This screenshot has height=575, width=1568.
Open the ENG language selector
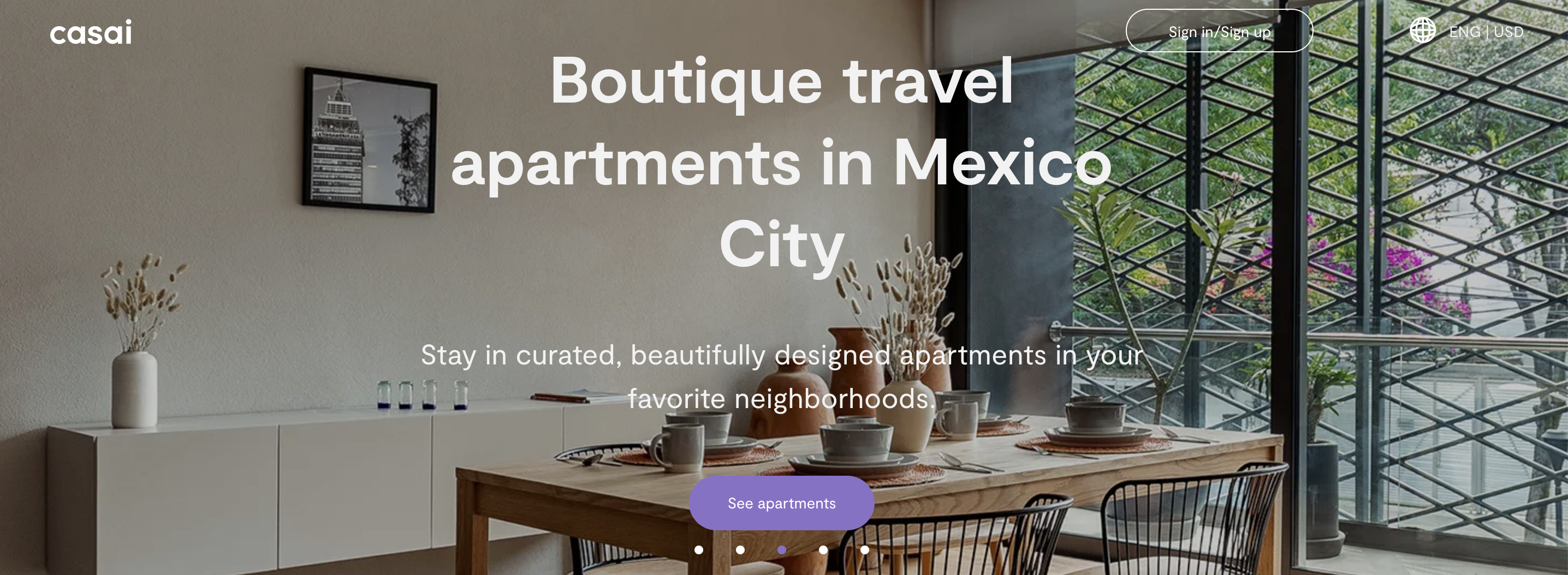(x=1464, y=32)
